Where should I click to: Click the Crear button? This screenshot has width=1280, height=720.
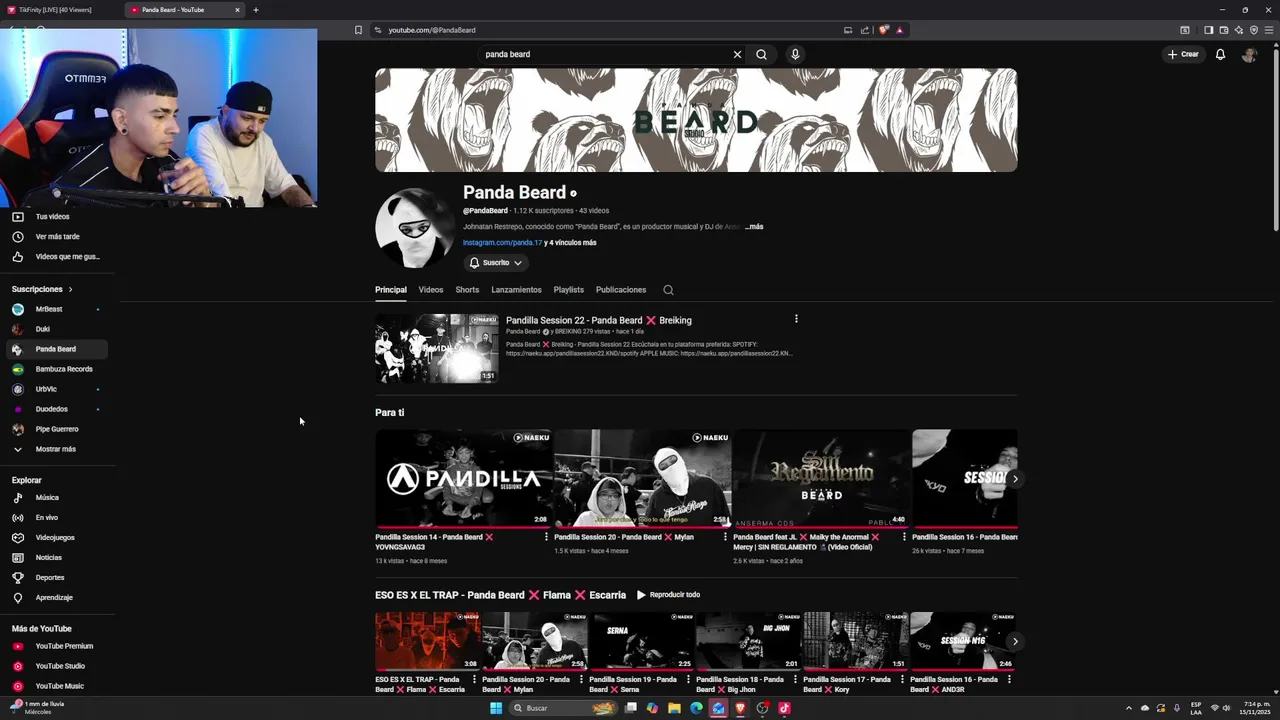(x=1182, y=54)
